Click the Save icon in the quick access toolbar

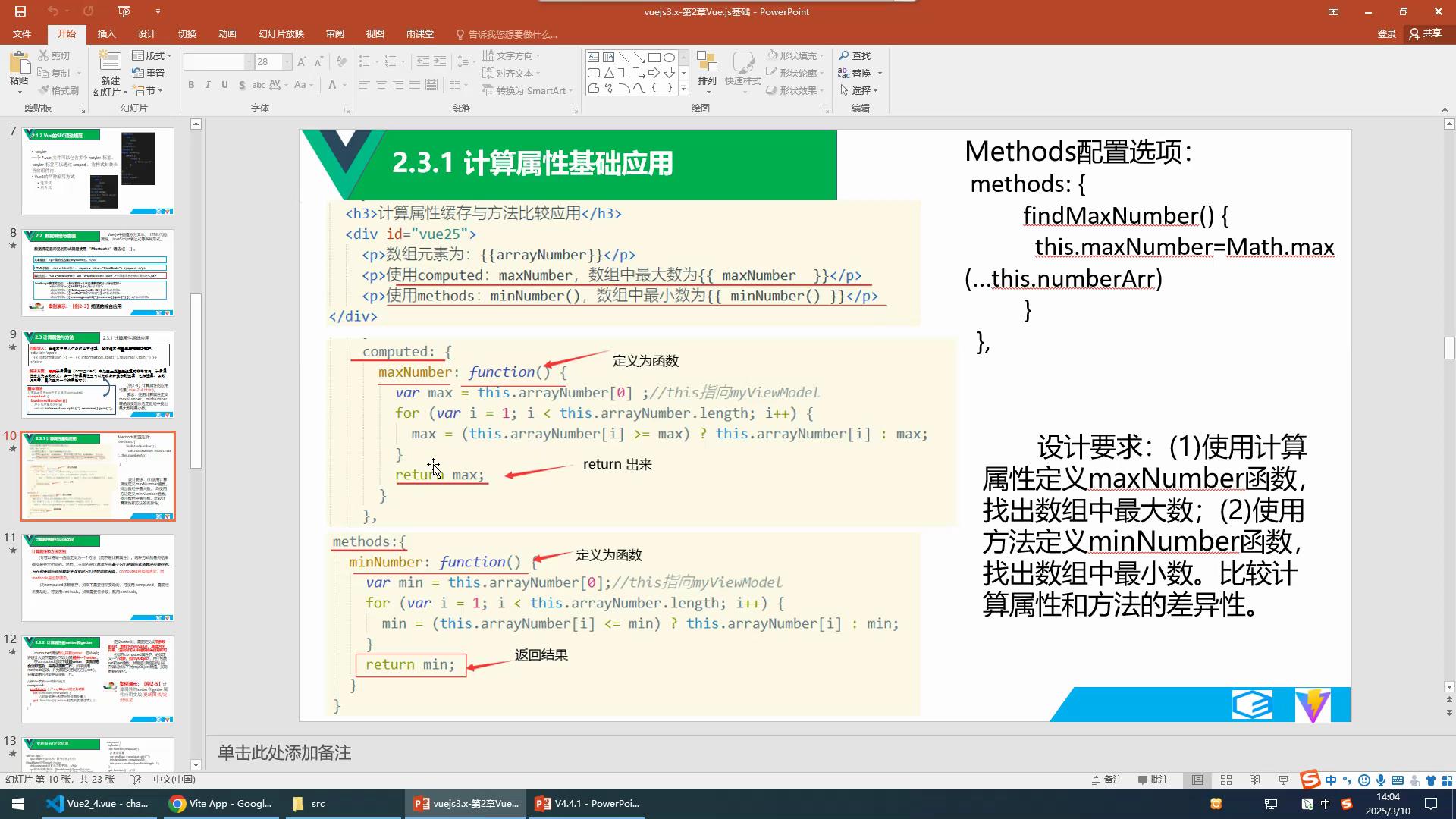pos(20,11)
